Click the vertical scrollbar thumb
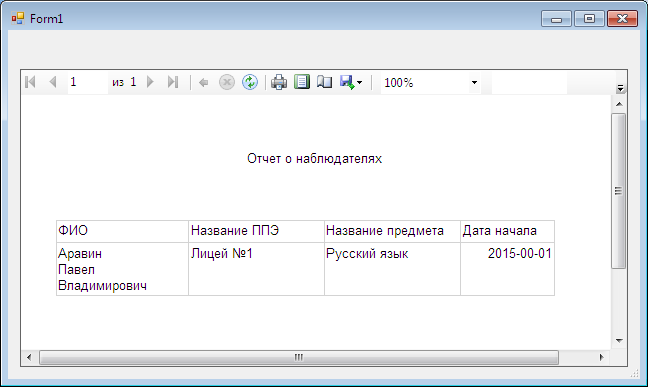 coord(619,191)
